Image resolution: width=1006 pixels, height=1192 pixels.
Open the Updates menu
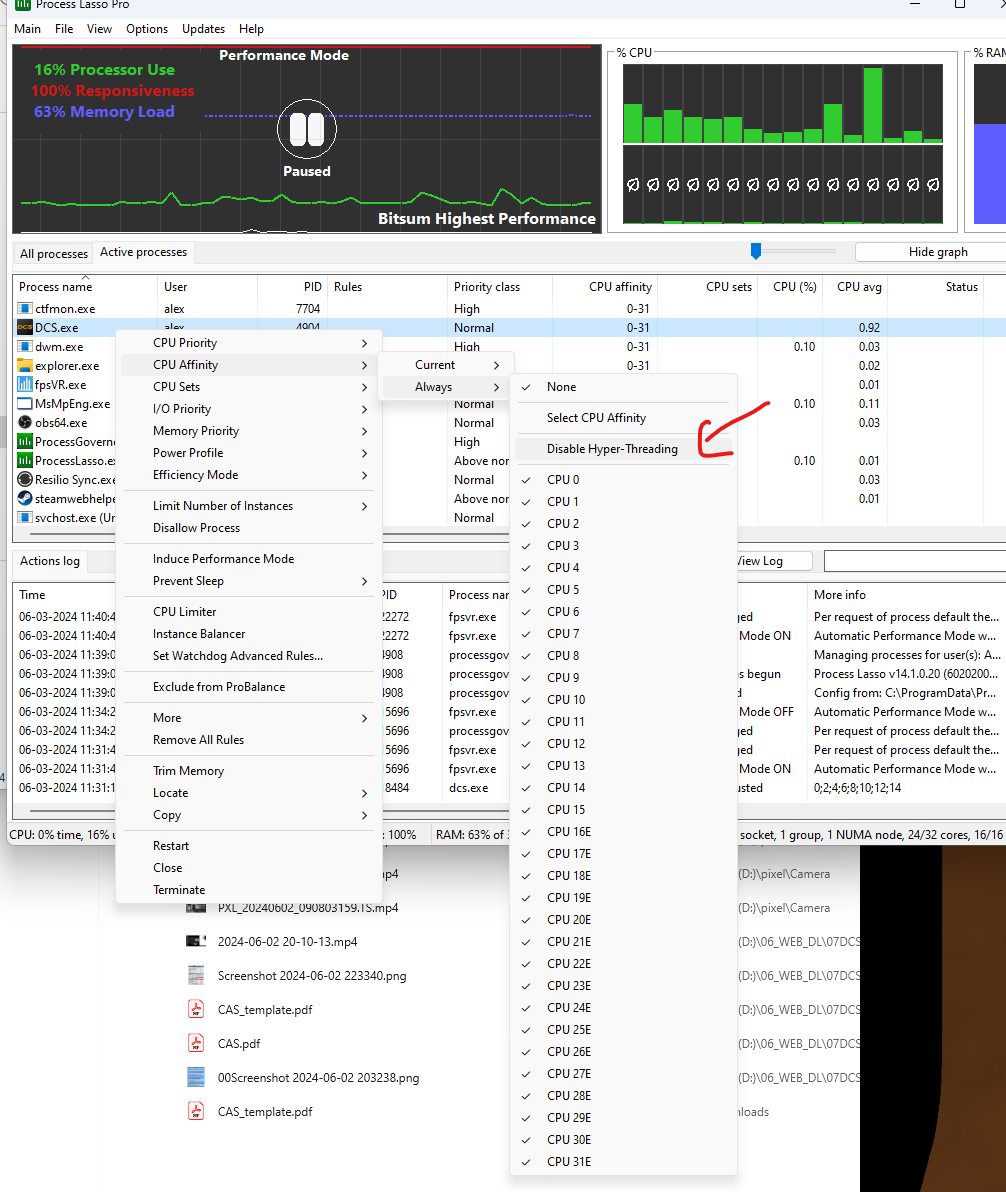(203, 29)
